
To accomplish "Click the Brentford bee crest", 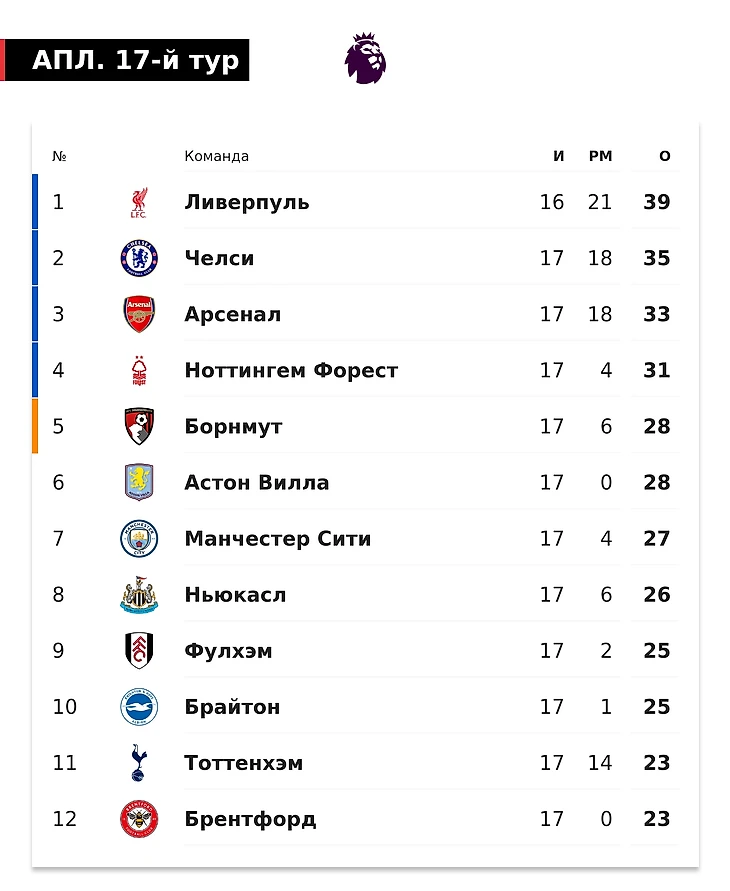I will (x=139, y=819).
